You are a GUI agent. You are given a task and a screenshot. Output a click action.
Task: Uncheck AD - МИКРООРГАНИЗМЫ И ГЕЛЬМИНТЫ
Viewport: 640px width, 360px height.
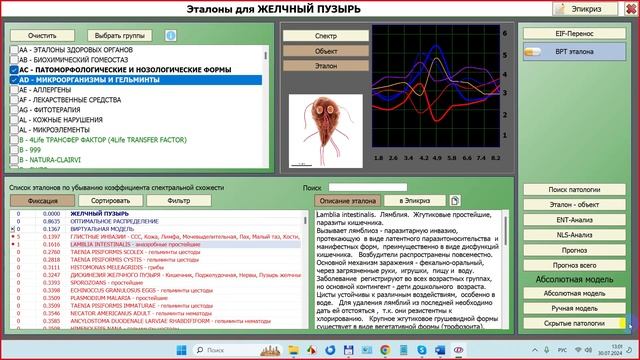[14, 80]
